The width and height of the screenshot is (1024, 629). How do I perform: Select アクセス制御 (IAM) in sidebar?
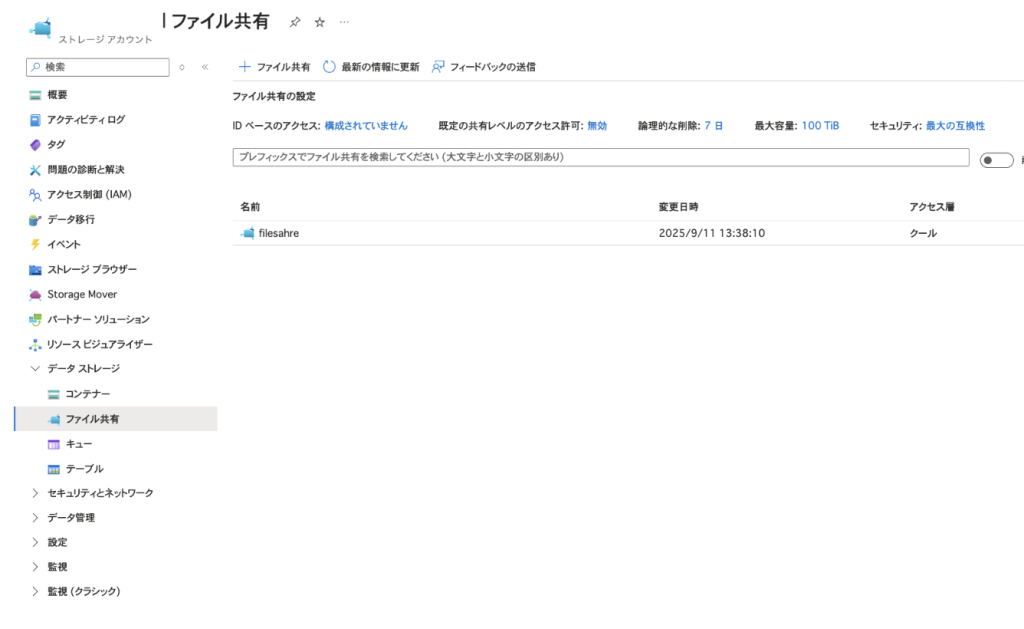pos(89,195)
